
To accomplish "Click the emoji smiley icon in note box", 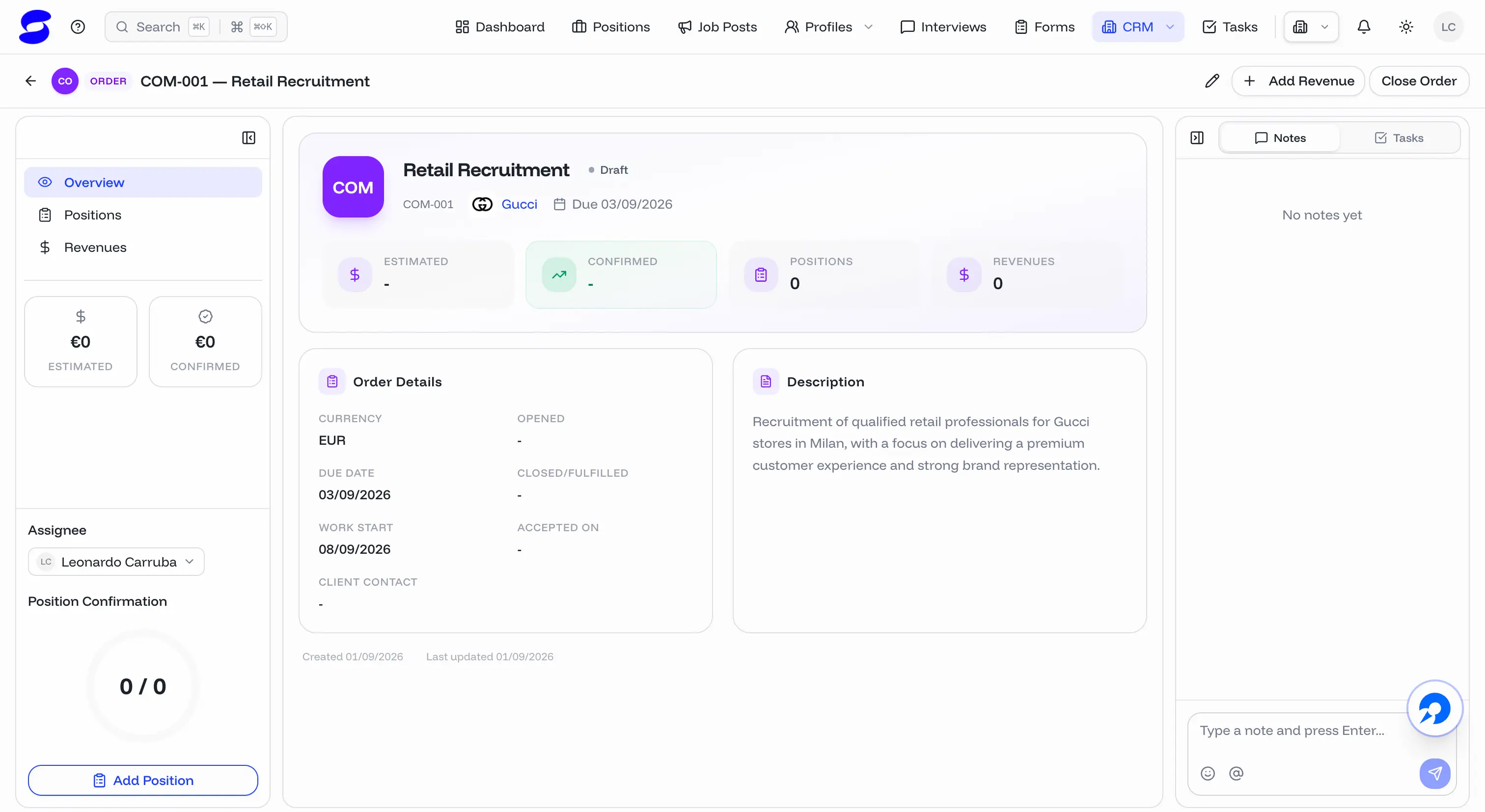I will coord(1208,773).
